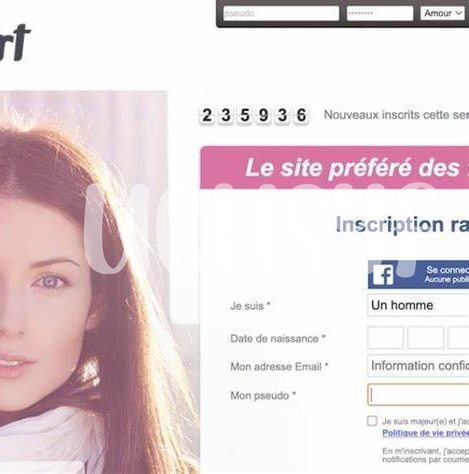Open the Amour dropdown in login bar
The image size is (469, 474).
tap(442, 13)
